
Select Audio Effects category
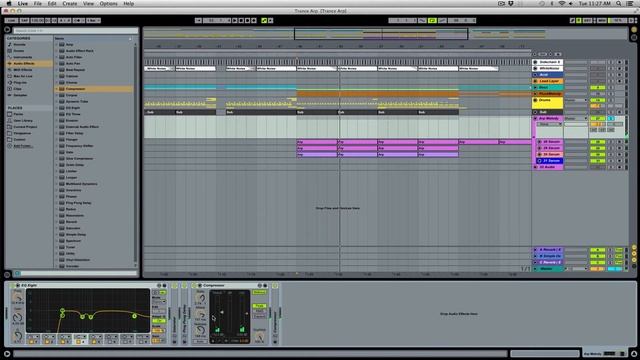29,64
